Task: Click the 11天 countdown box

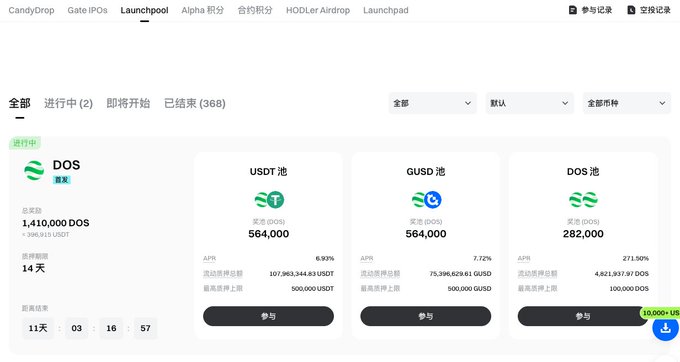Action: (38, 328)
